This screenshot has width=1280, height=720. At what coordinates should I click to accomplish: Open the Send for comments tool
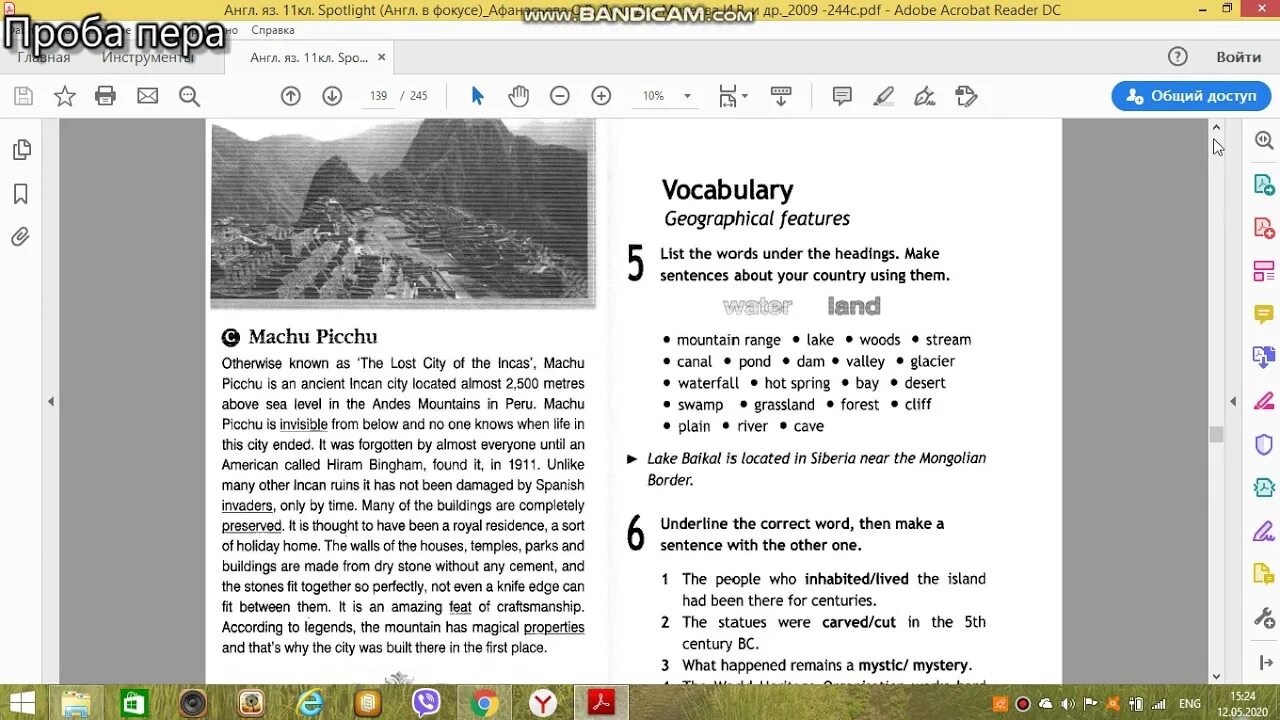1264,574
